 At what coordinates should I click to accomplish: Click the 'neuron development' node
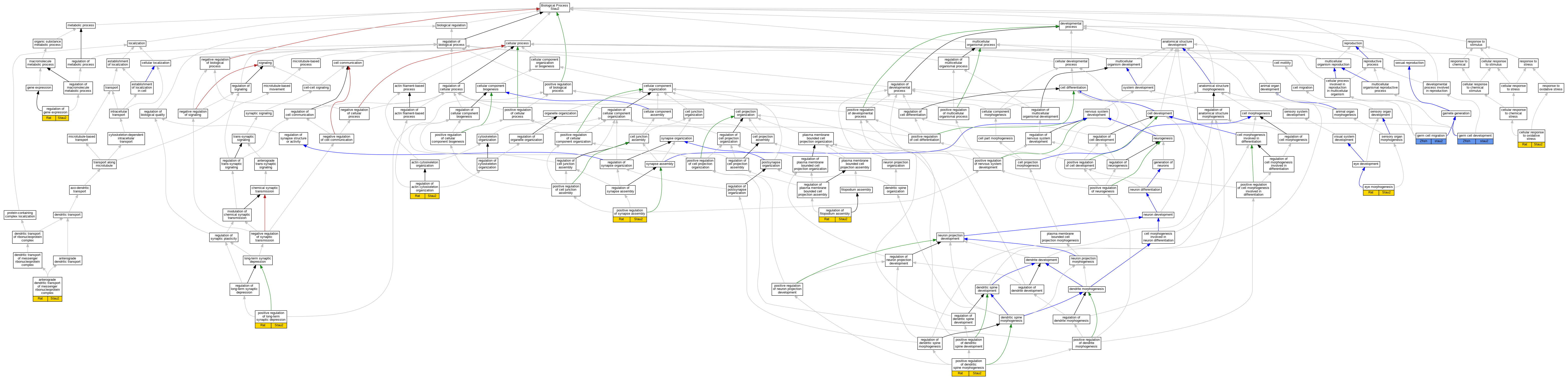point(1158,215)
